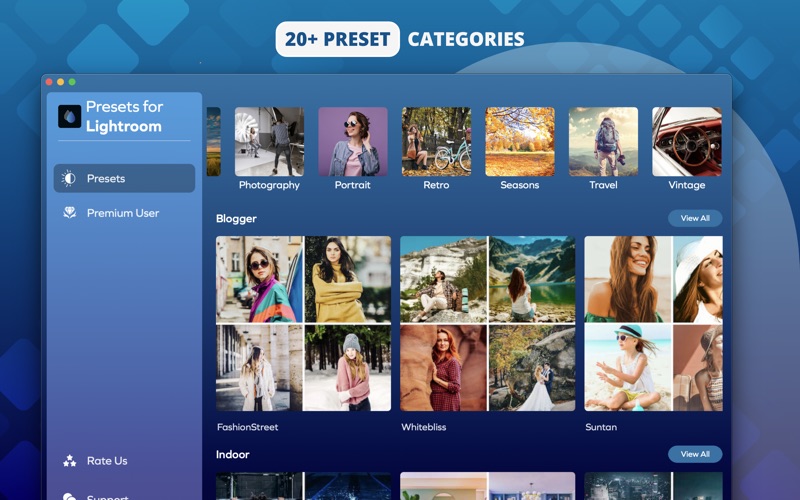Viewport: 800px width, 500px height.
Task: Click the Presets half-sun icon in sidebar
Action: click(69, 178)
